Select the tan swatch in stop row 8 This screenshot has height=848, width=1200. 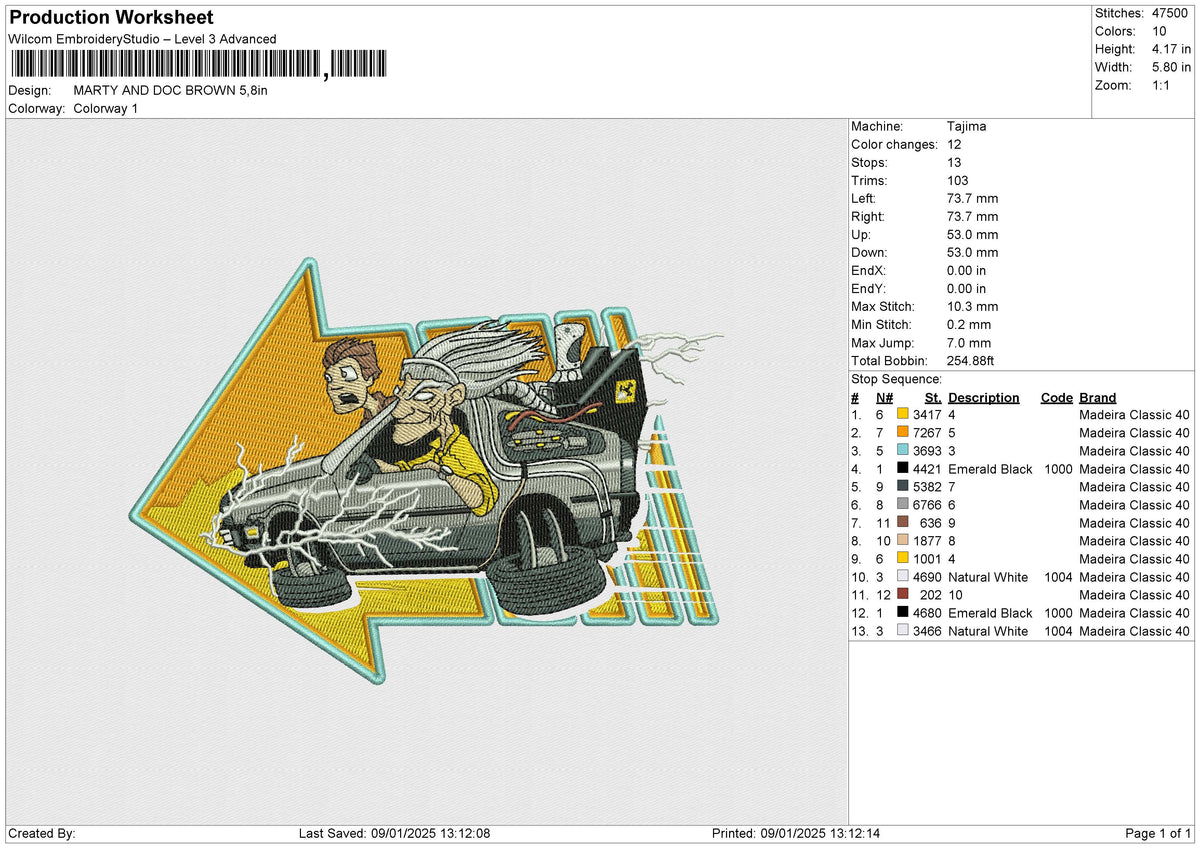click(x=903, y=540)
